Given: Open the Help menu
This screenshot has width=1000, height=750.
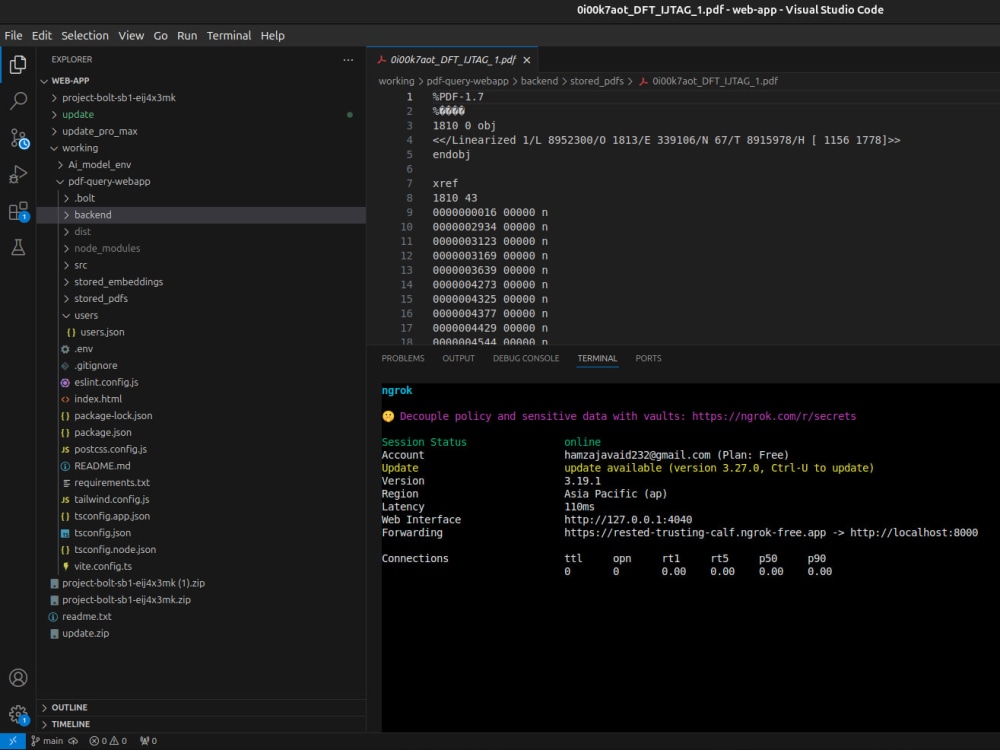Looking at the screenshot, I should [272, 36].
